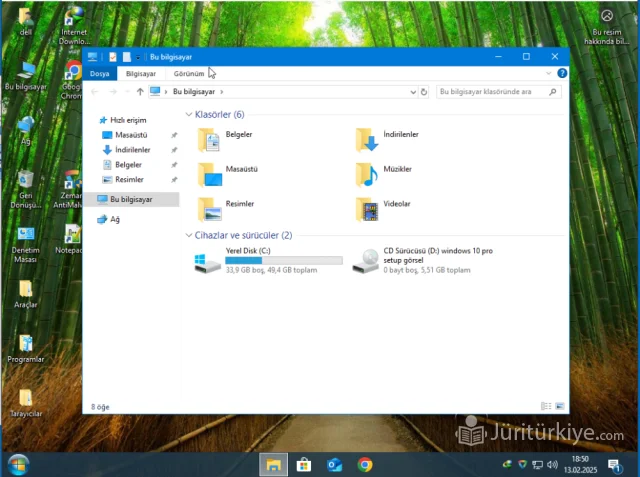
Task: Open the Dosya ribbon tab
Action: click(x=100, y=73)
